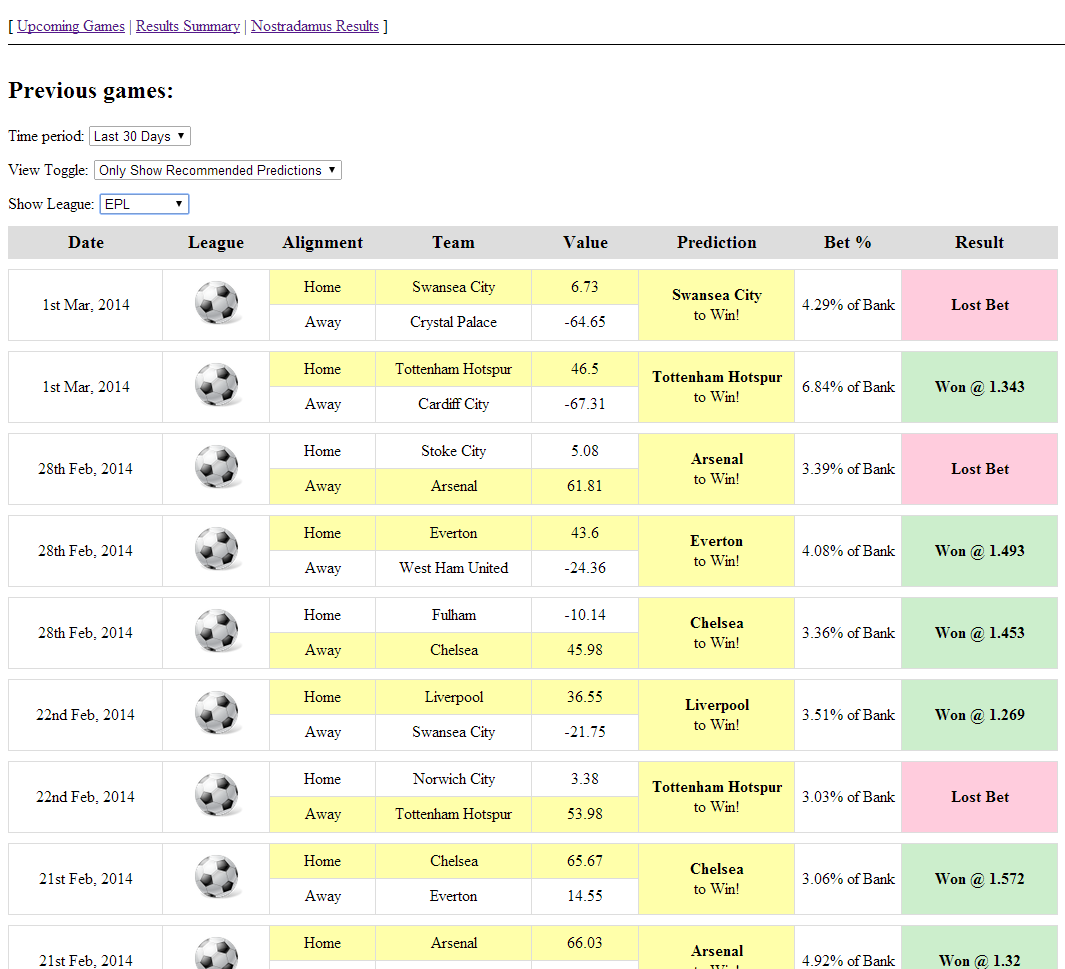Click the Won @ 1.572 result cell

pos(979,879)
